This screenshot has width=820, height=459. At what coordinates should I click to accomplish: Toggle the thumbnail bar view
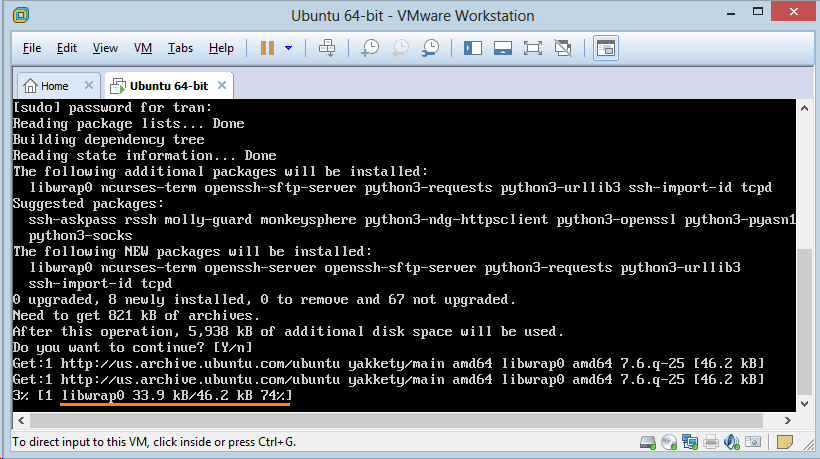tap(503, 48)
